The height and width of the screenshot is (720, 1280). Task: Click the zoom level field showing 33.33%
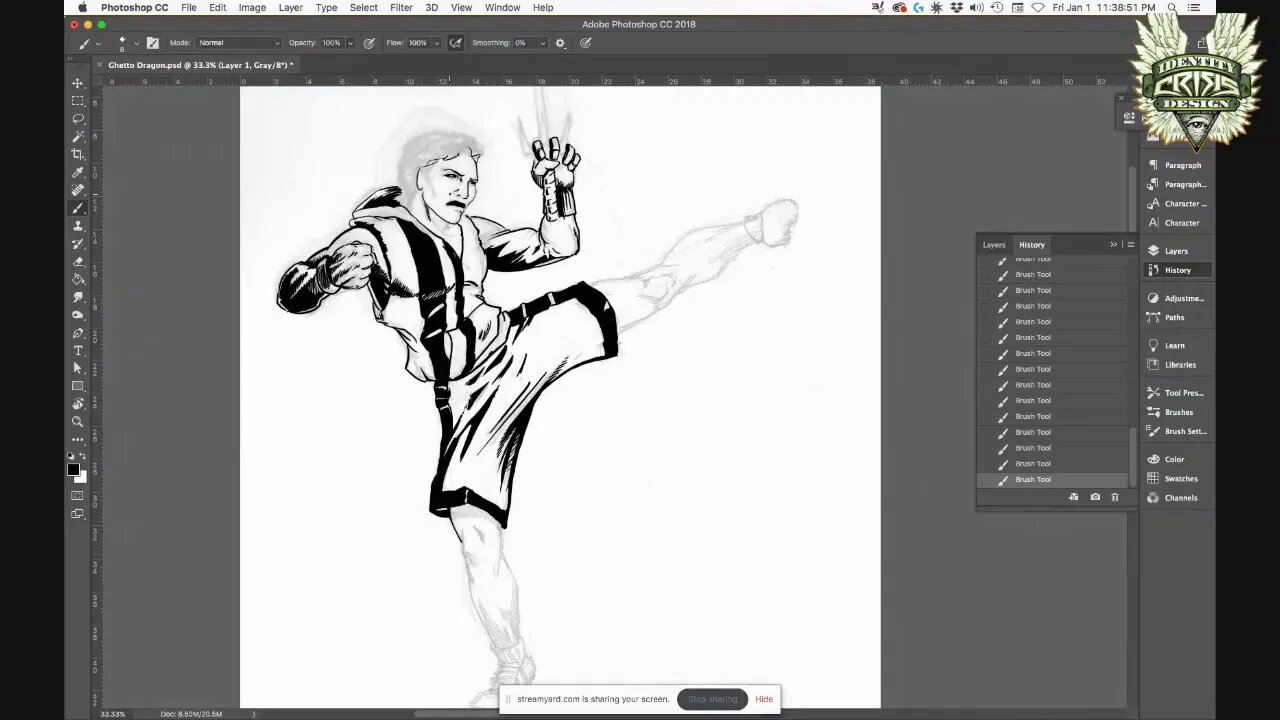(x=113, y=714)
